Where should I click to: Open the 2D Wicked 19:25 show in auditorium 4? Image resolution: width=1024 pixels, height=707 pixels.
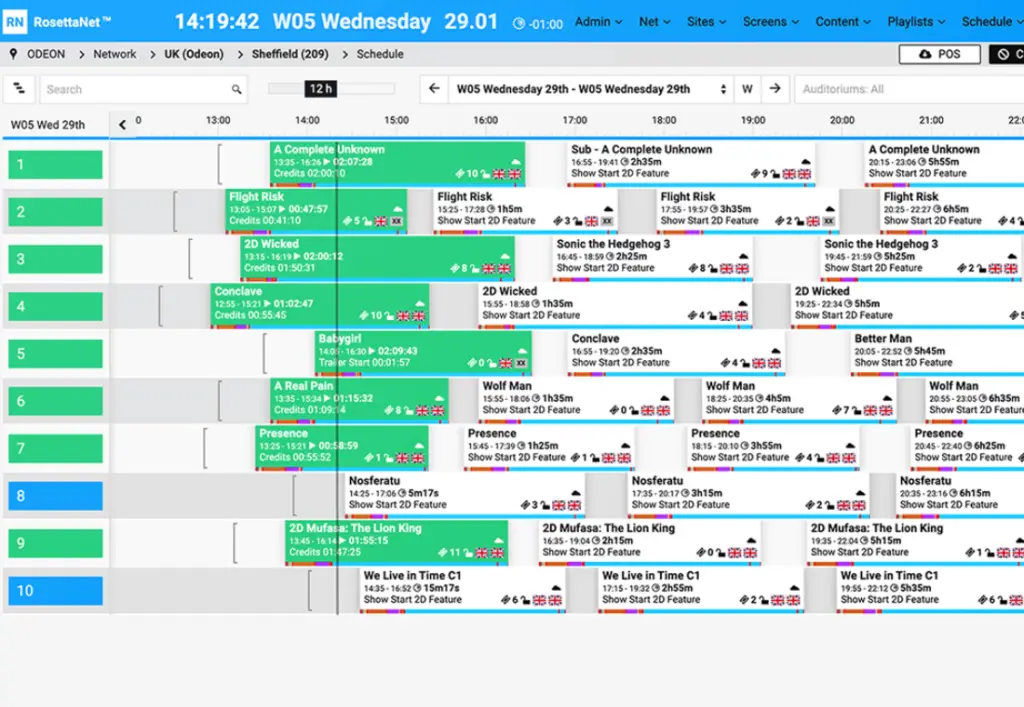point(907,304)
